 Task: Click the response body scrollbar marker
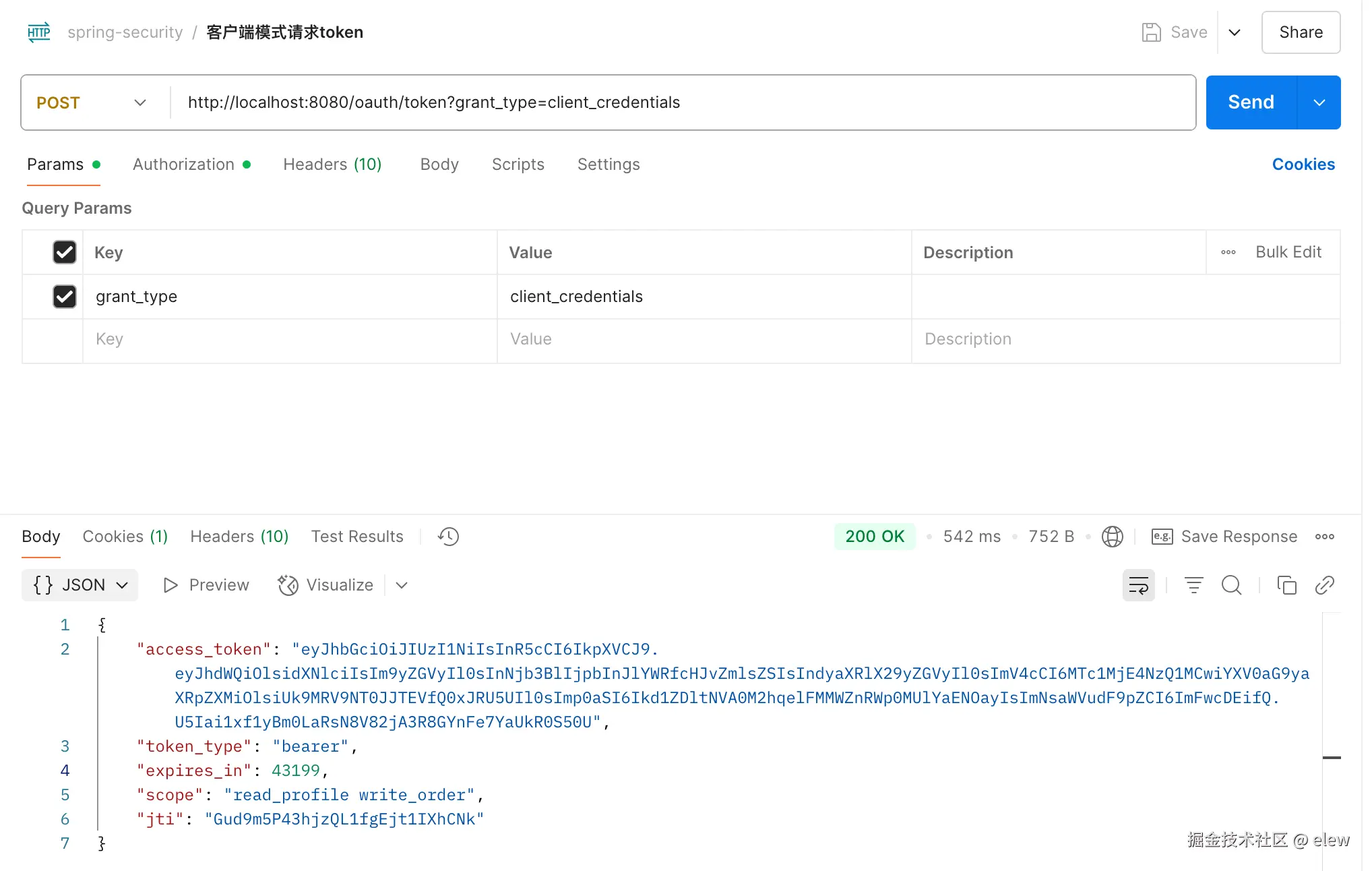tap(1331, 758)
